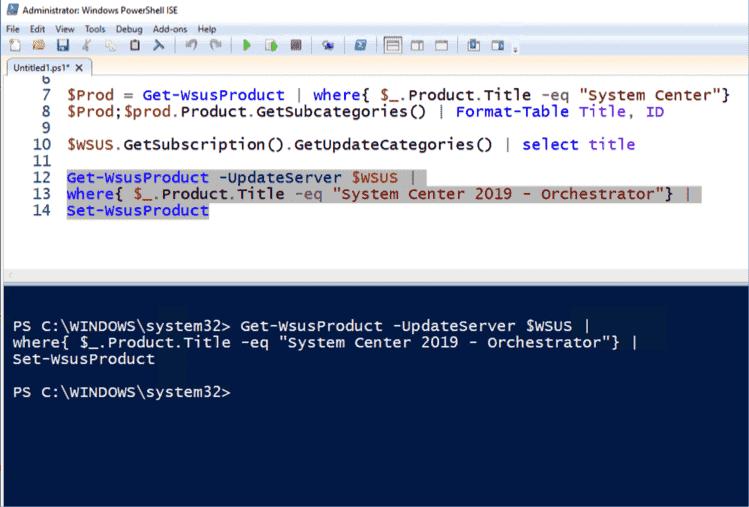Click line number 10 in the gutter
749x507 pixels.
[42, 144]
